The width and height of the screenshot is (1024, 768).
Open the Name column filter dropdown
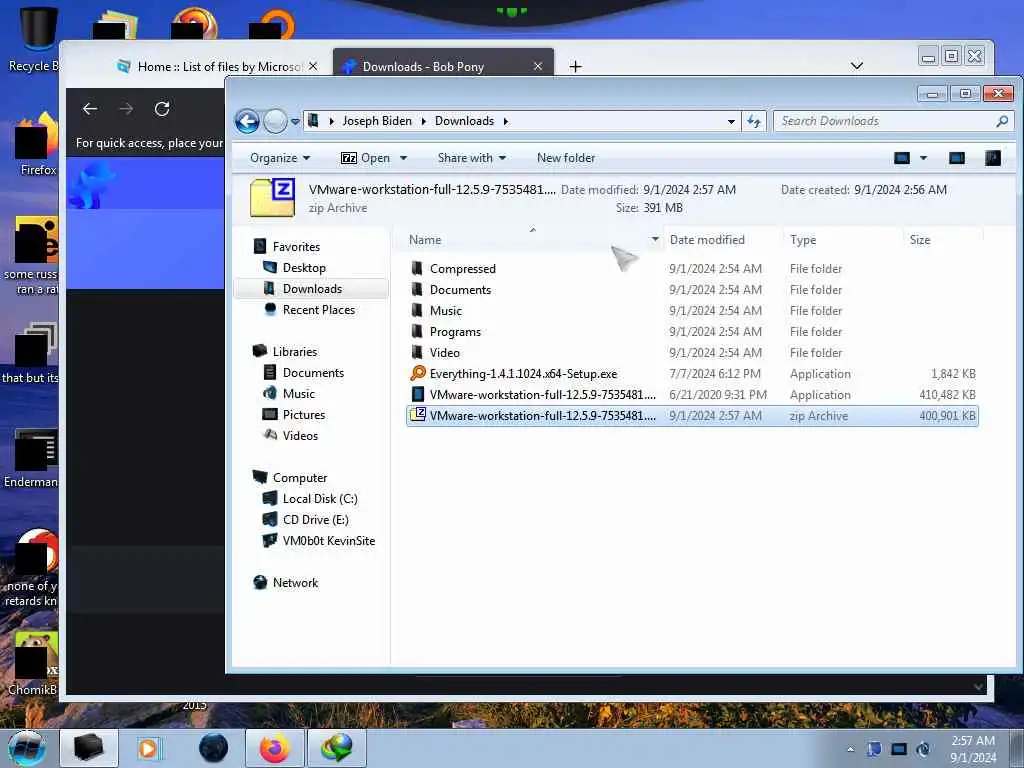point(655,240)
